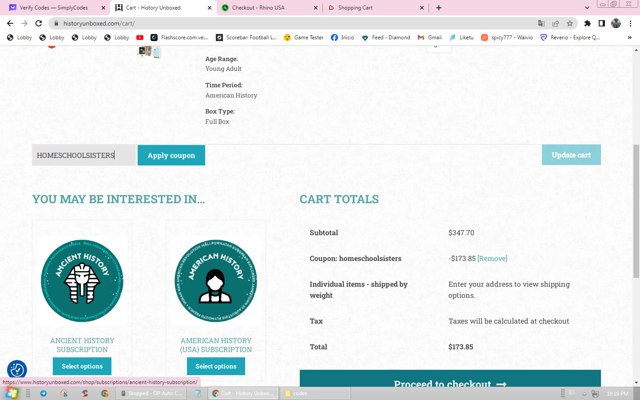This screenshot has width=640, height=400.
Task: Click the share page icon in address bar
Action: pos(556,23)
